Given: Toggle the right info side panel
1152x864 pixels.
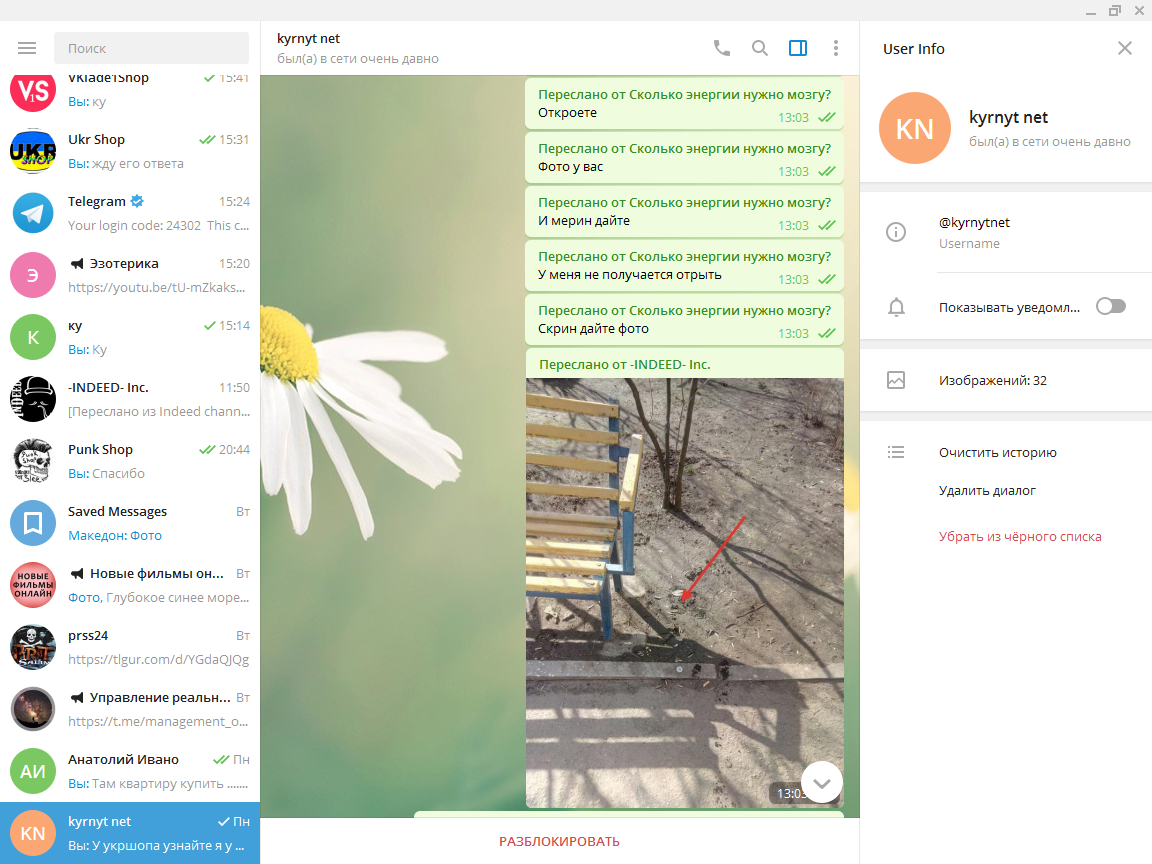Looking at the screenshot, I should (798, 48).
